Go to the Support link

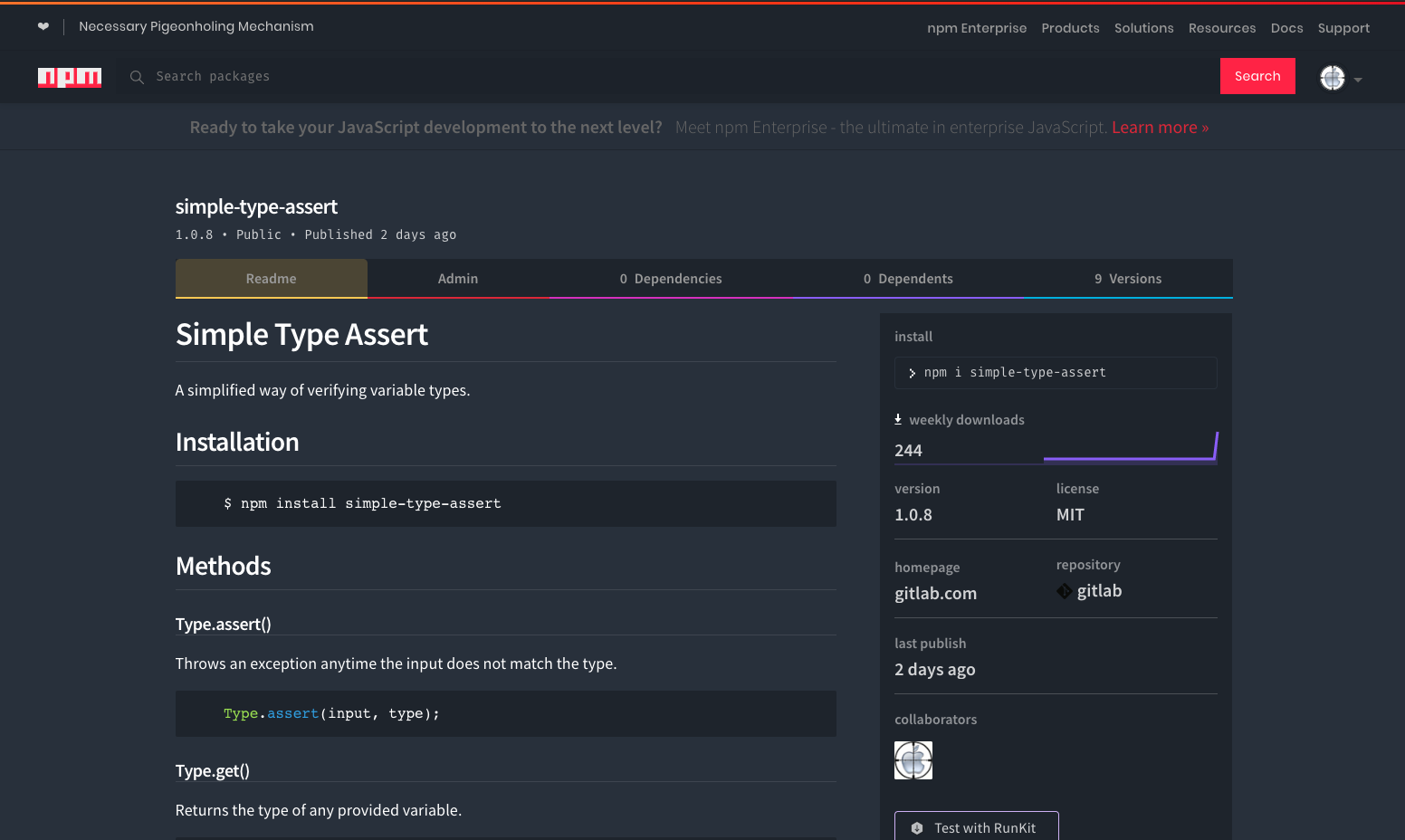[1343, 28]
